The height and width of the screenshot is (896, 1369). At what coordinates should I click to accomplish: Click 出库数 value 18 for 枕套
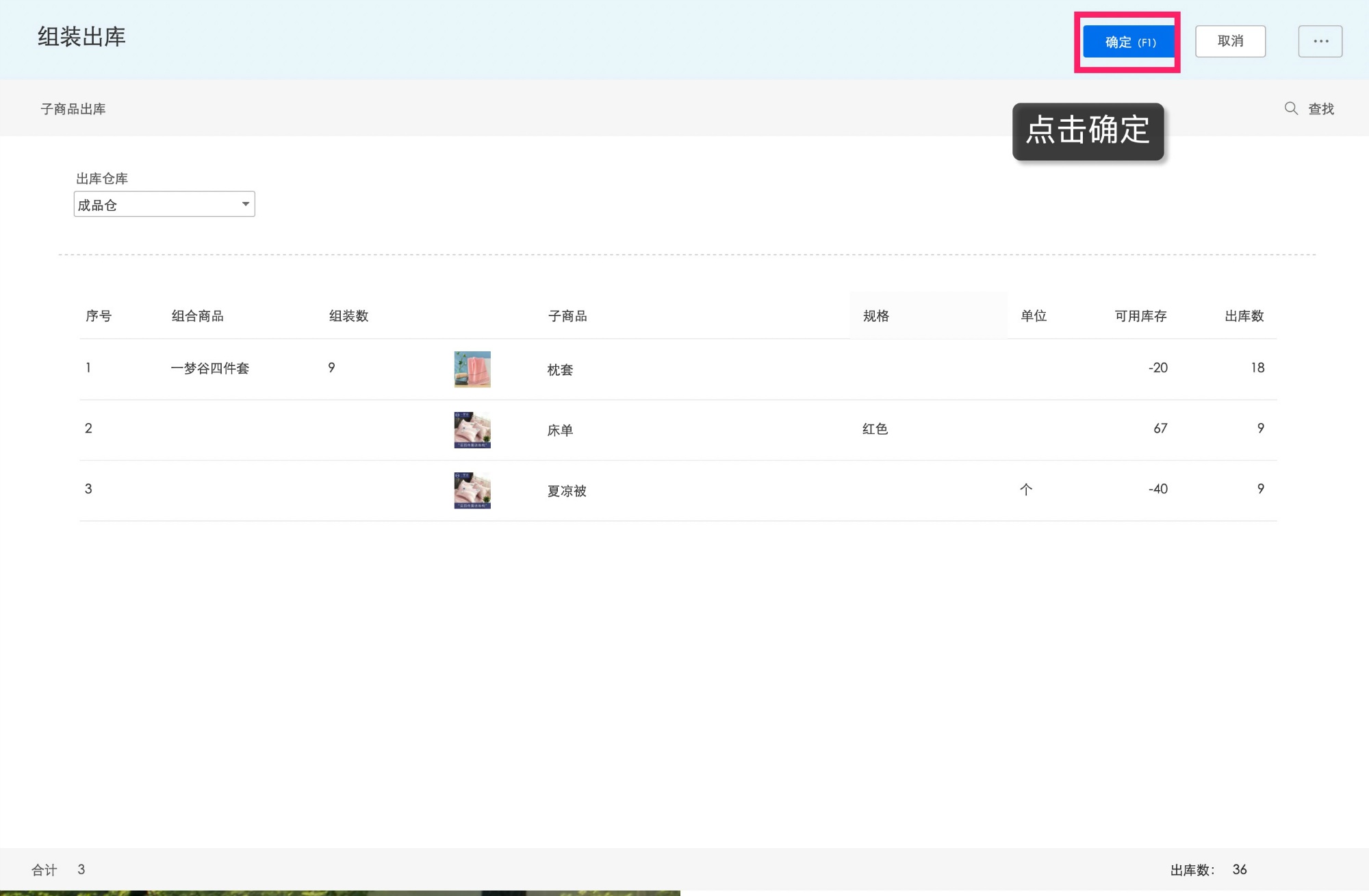[1257, 368]
